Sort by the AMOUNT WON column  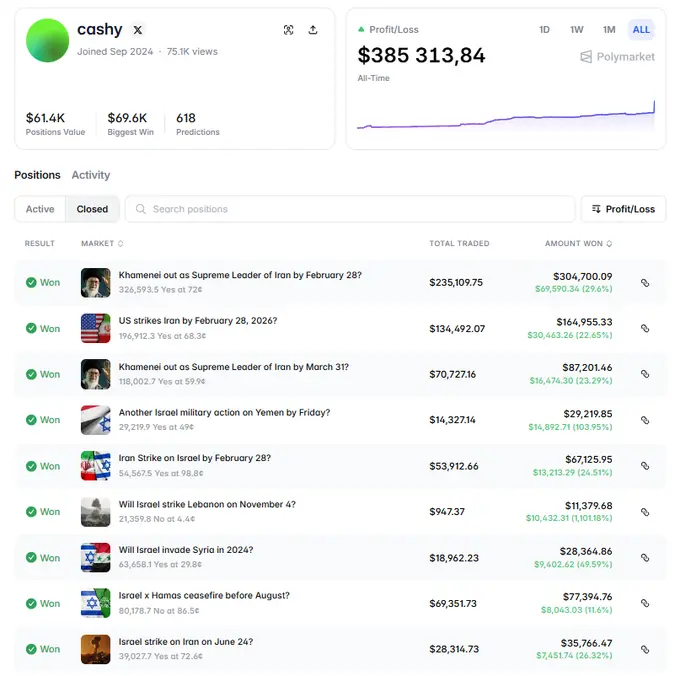578,243
